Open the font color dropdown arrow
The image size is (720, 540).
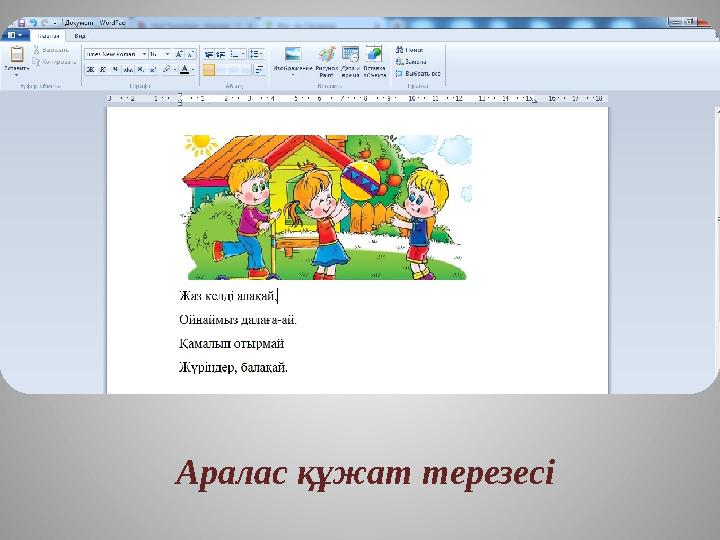[193, 69]
